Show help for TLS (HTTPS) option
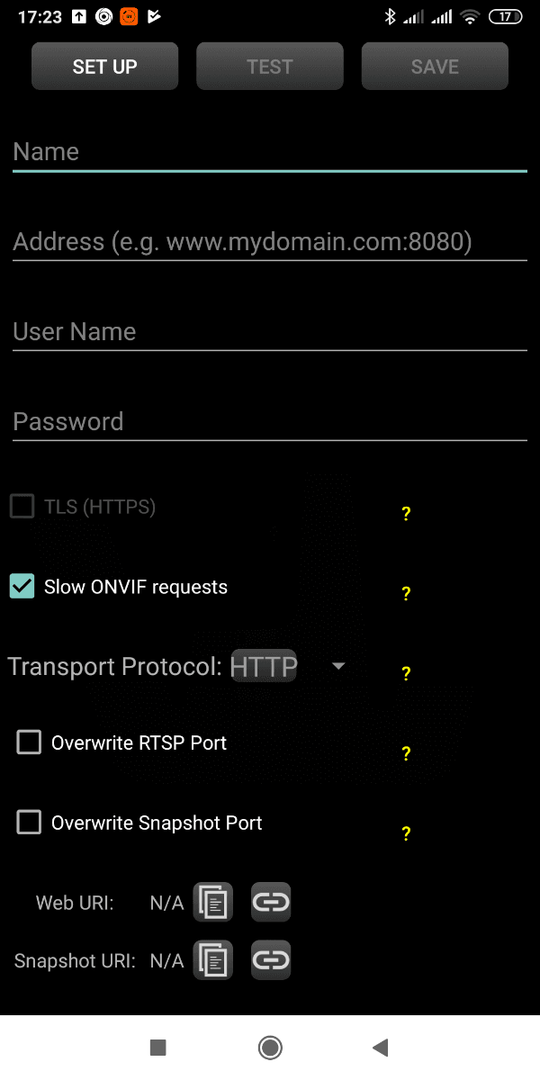540x1080 pixels. pos(406,513)
